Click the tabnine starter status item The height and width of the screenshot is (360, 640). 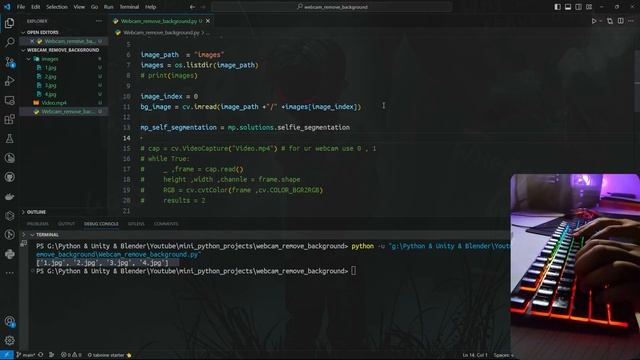pos(109,355)
